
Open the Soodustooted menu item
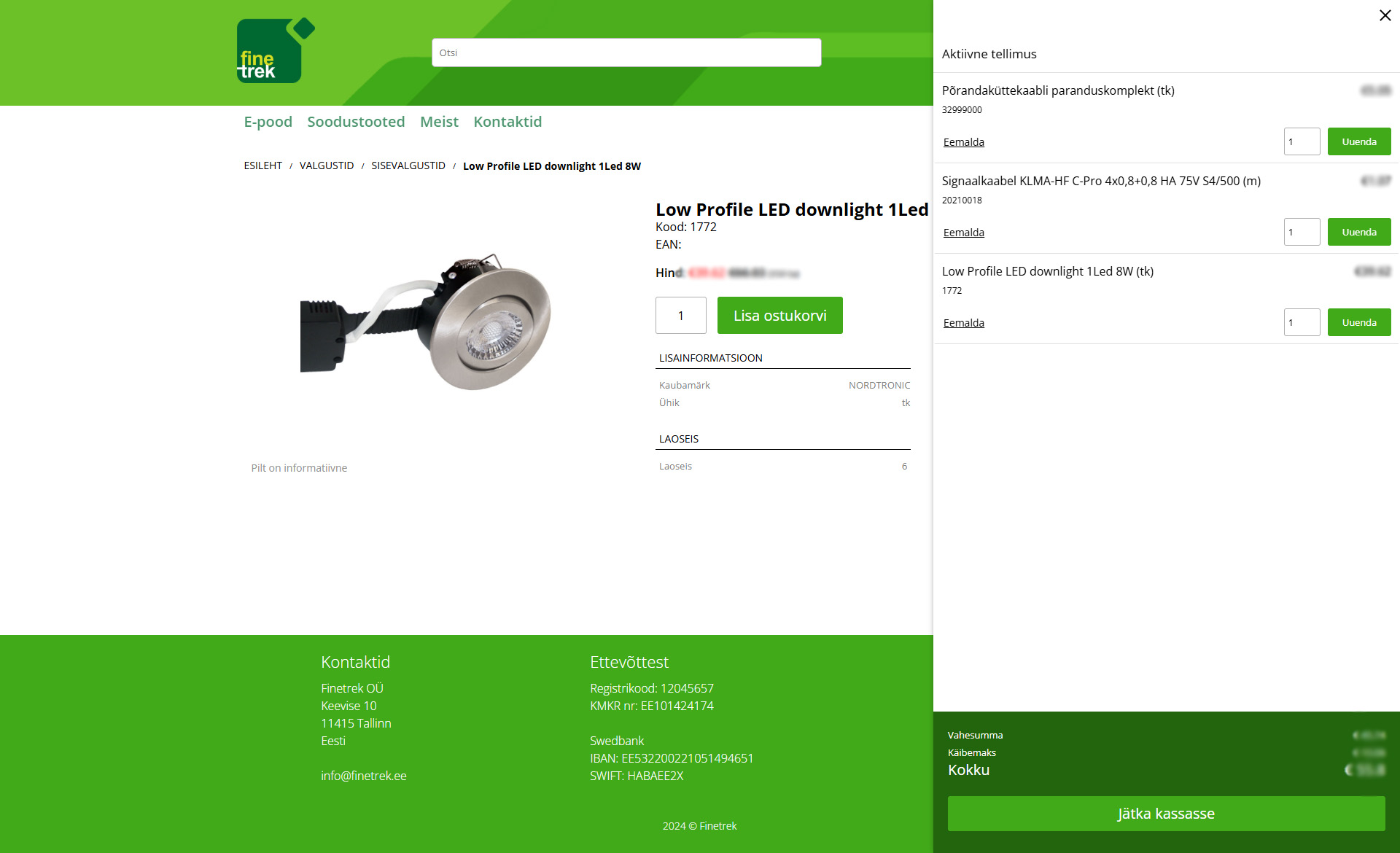pyautogui.click(x=356, y=122)
